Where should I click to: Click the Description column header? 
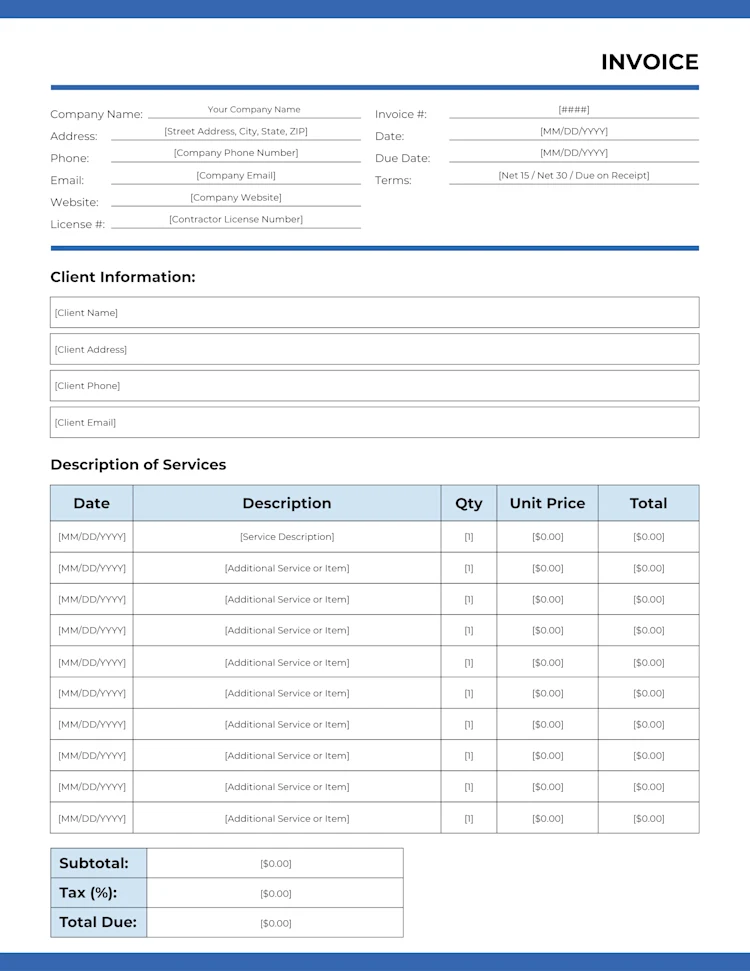pyautogui.click(x=287, y=503)
